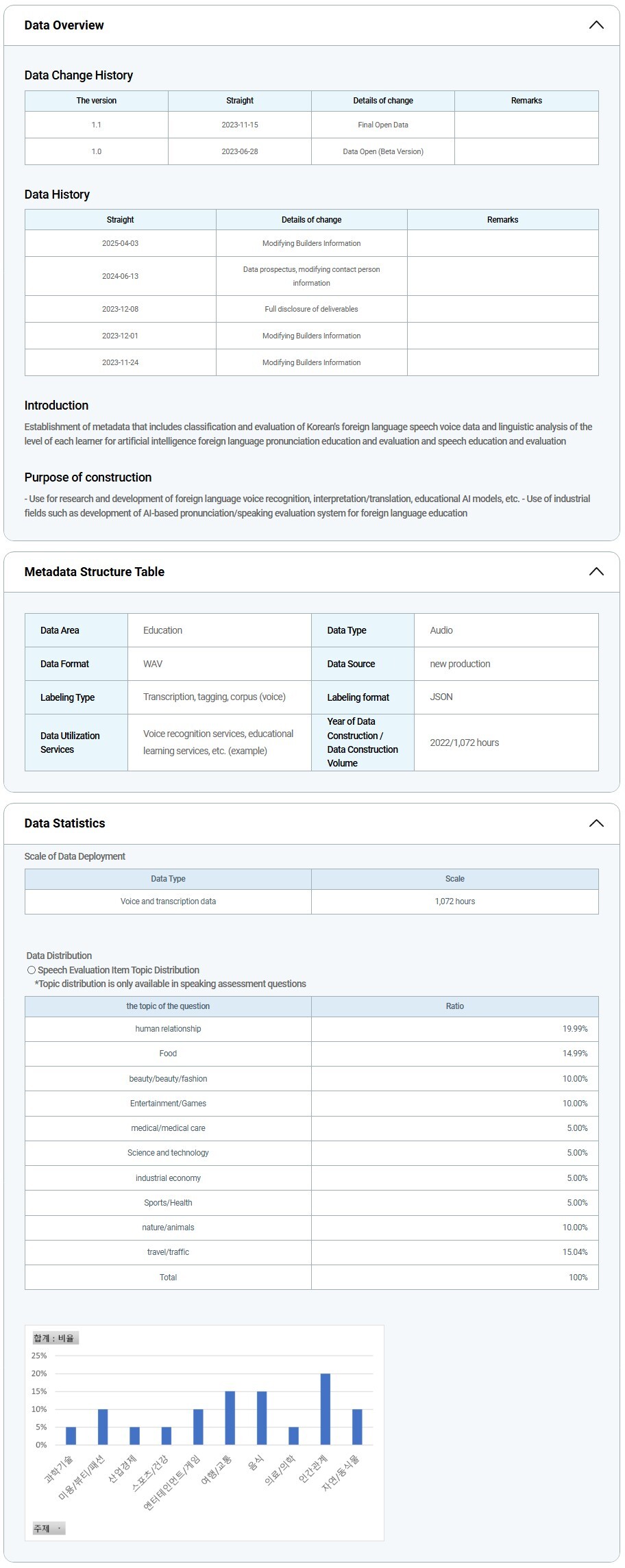Click the JSON labeling format value
This screenshot has width=625, height=1568.
441,697
